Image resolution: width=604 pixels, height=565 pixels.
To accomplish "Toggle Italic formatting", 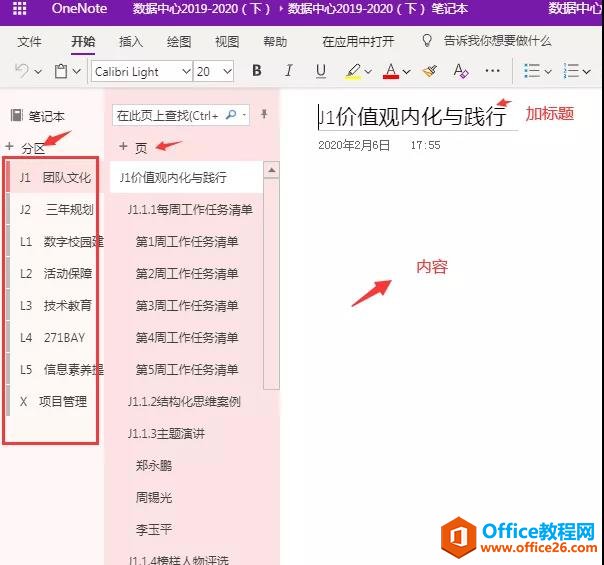I will (x=289, y=70).
